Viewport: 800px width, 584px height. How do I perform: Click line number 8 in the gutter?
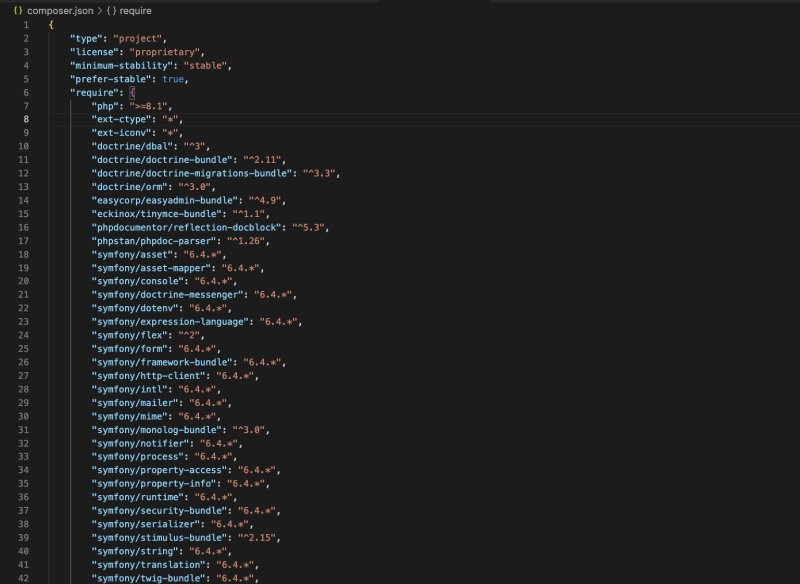click(x=26, y=119)
